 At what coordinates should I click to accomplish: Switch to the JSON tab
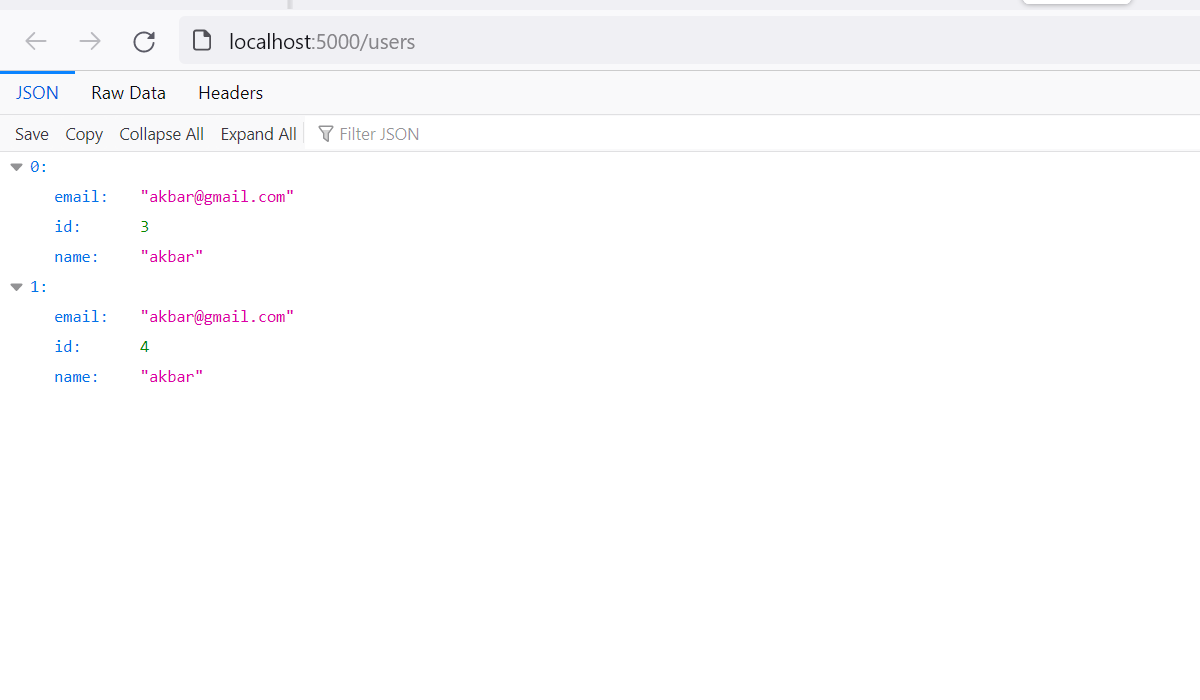click(37, 93)
